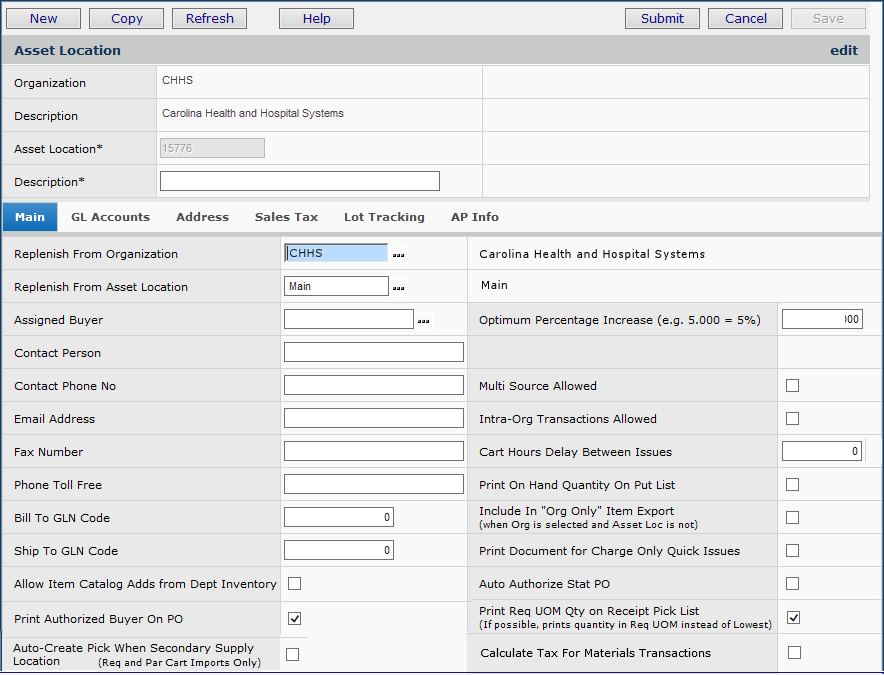Image resolution: width=884 pixels, height=675 pixels.
Task: Toggle Print On Hand Quantity On Put List
Action: pyautogui.click(x=792, y=485)
